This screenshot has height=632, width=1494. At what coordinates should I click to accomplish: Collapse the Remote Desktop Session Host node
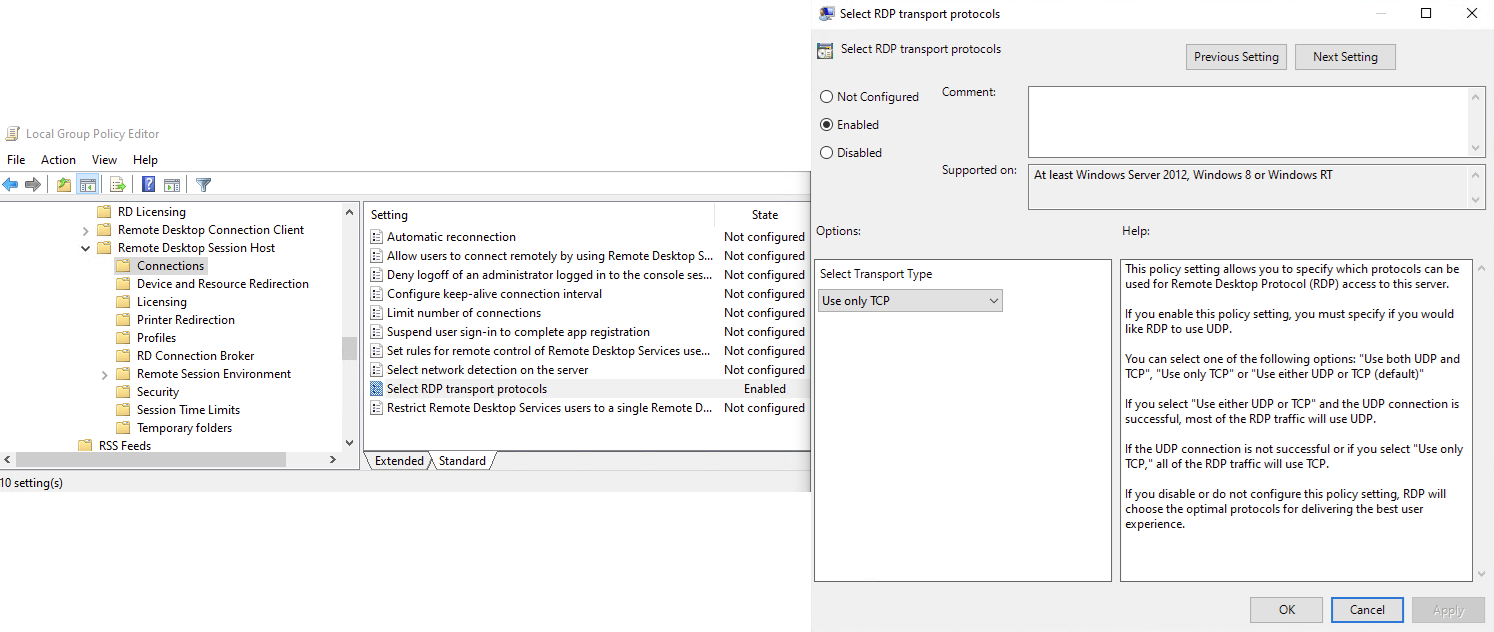pyautogui.click(x=85, y=247)
